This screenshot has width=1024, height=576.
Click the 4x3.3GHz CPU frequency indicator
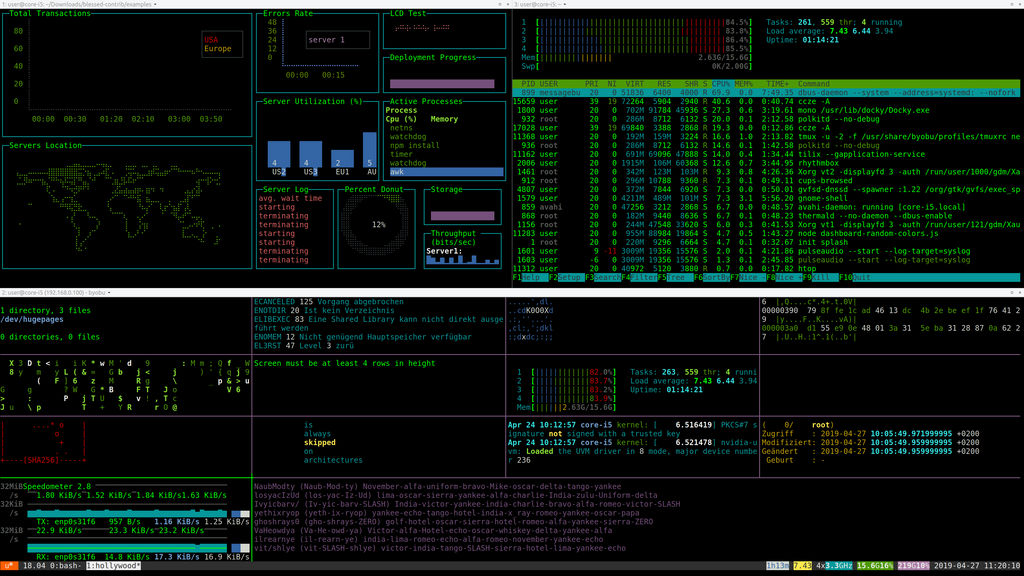point(833,564)
